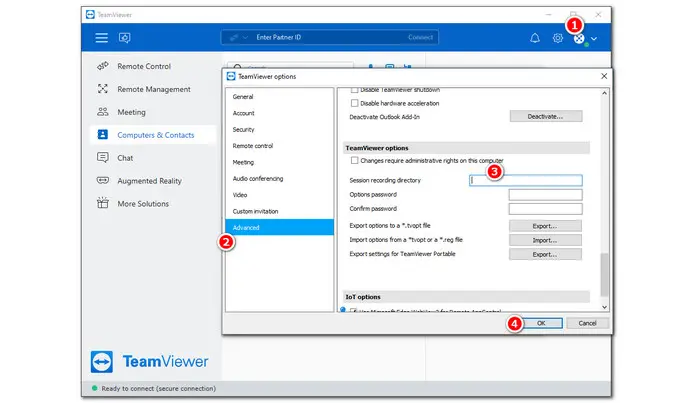Click the Chat bubble icon
Image resolution: width=700 pixels, height=403 pixels.
pos(103,158)
